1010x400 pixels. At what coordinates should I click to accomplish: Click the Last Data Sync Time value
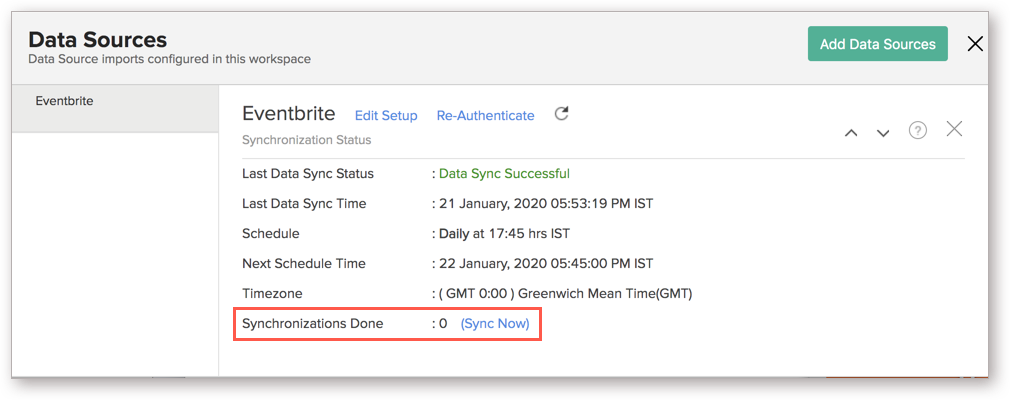[546, 204]
